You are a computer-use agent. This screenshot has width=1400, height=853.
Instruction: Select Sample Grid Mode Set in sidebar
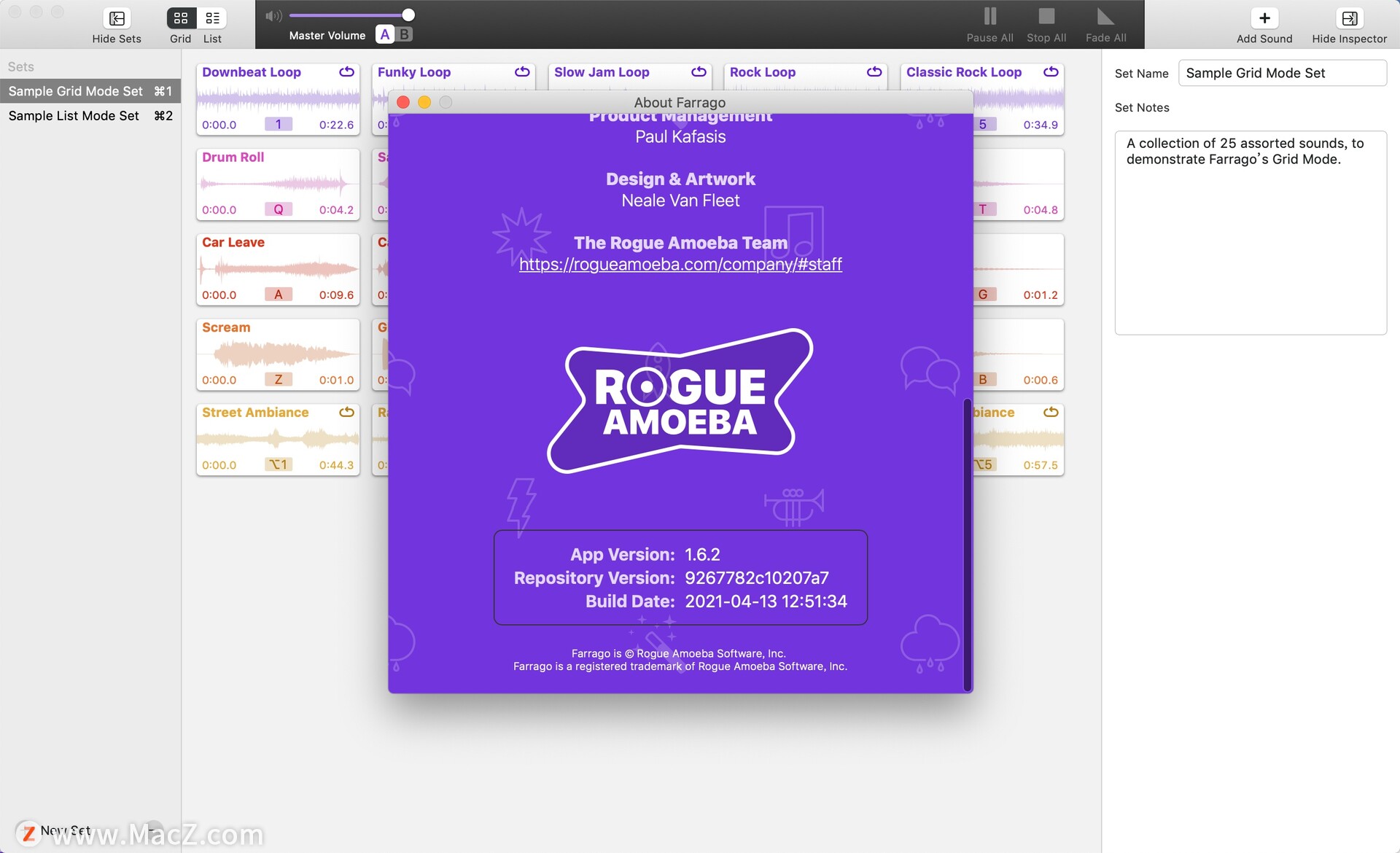[90, 91]
